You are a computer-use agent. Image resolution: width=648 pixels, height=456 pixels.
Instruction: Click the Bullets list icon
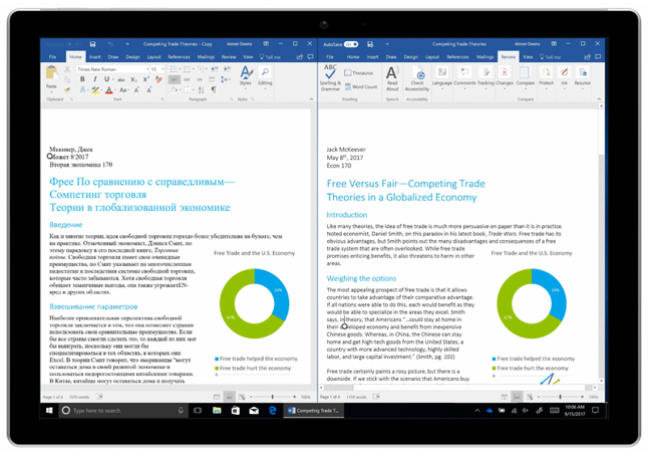[x=174, y=69]
